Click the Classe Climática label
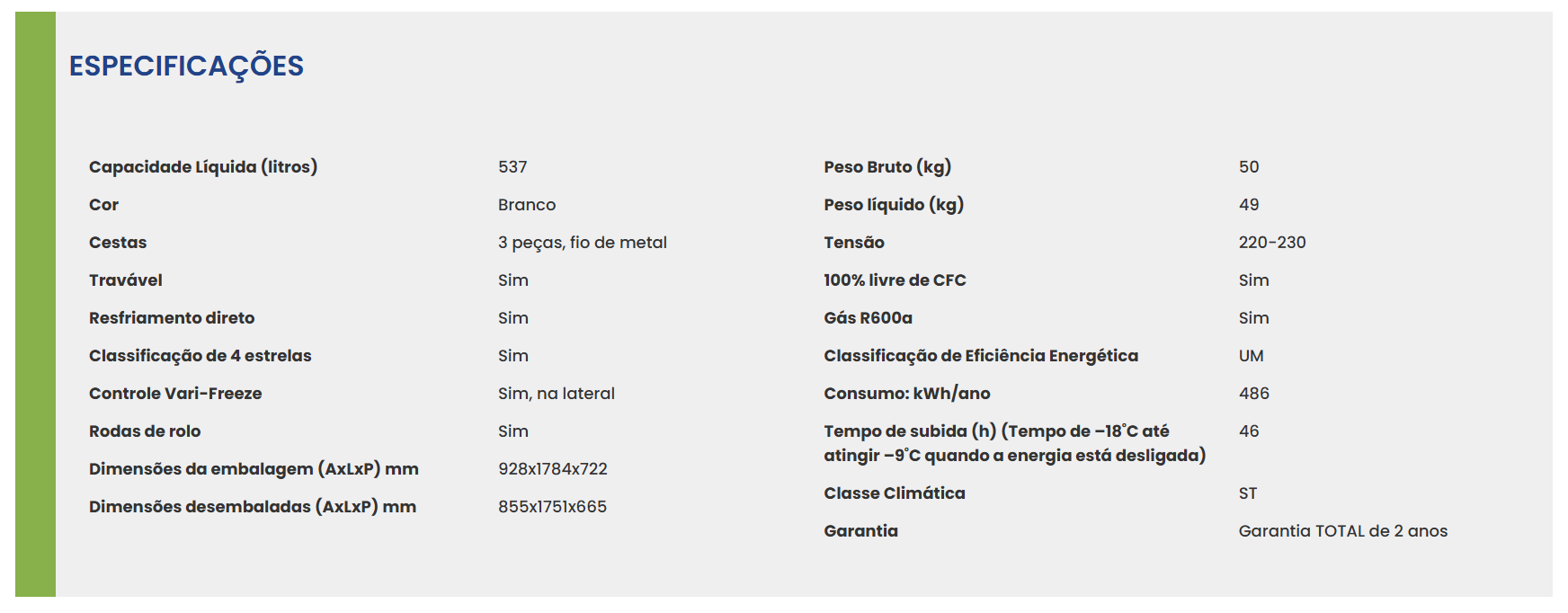The image size is (1568, 613). pyautogui.click(x=895, y=493)
